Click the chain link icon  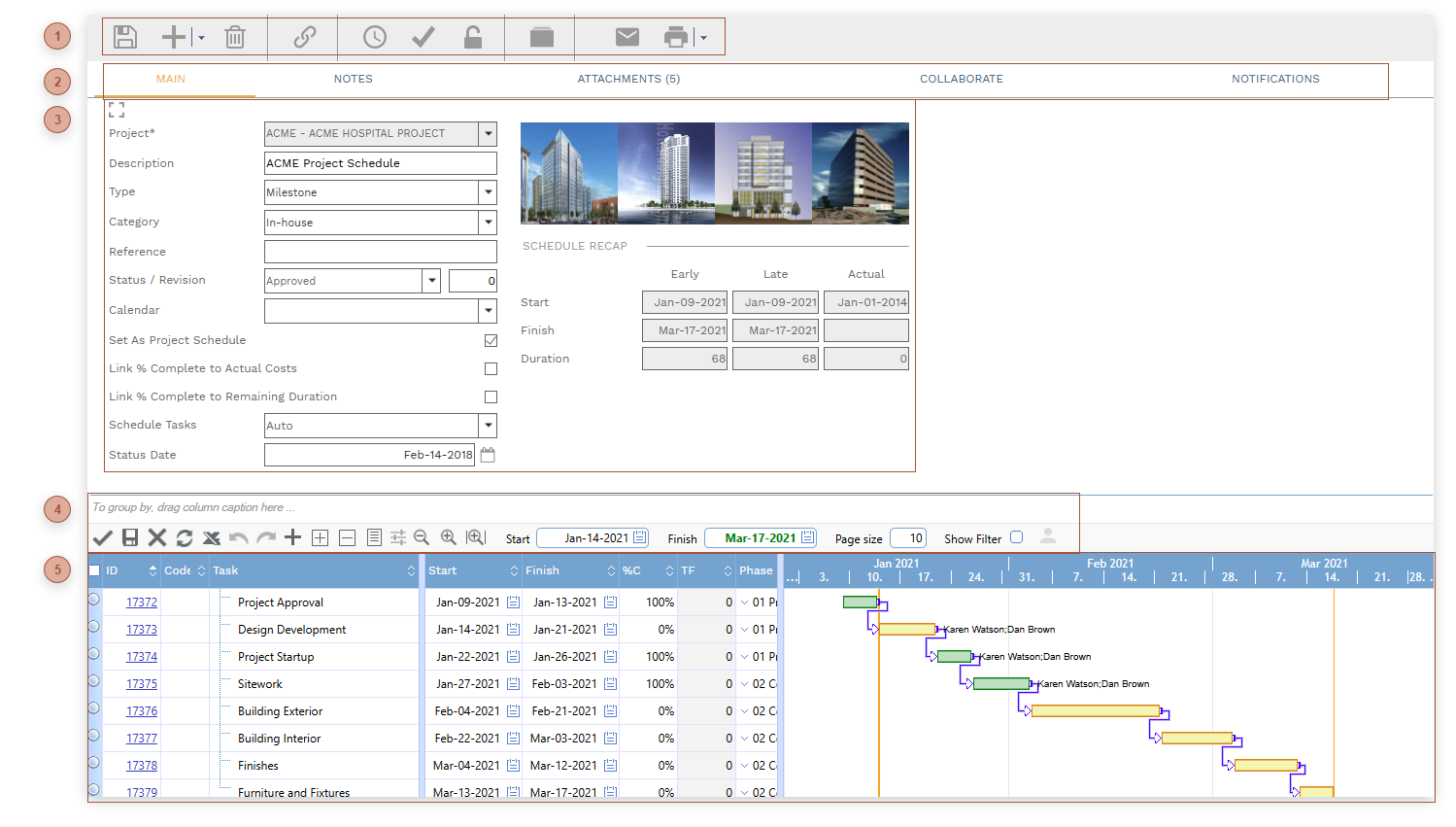click(x=305, y=37)
